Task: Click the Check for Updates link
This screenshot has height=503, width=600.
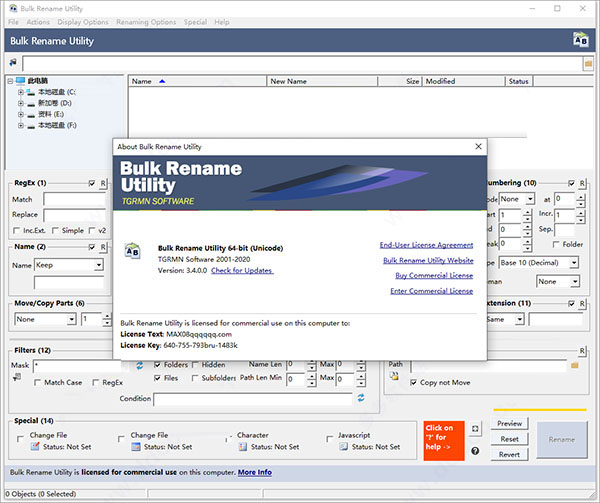Action: tap(242, 270)
